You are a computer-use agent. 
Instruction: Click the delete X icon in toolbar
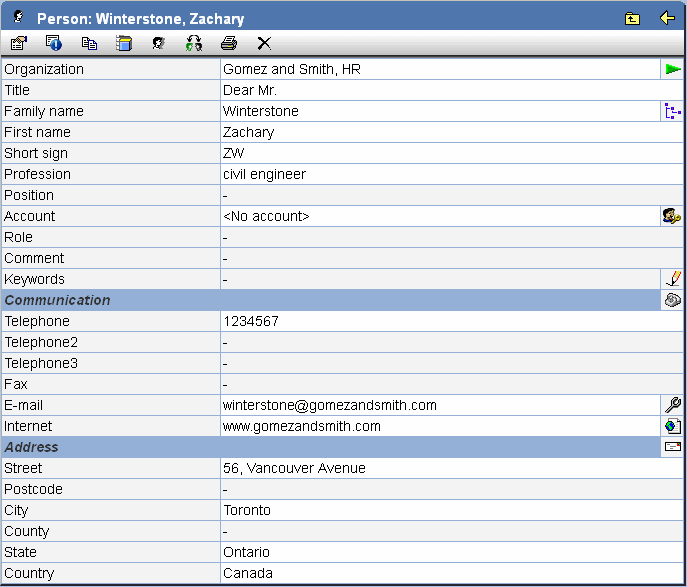coord(264,43)
